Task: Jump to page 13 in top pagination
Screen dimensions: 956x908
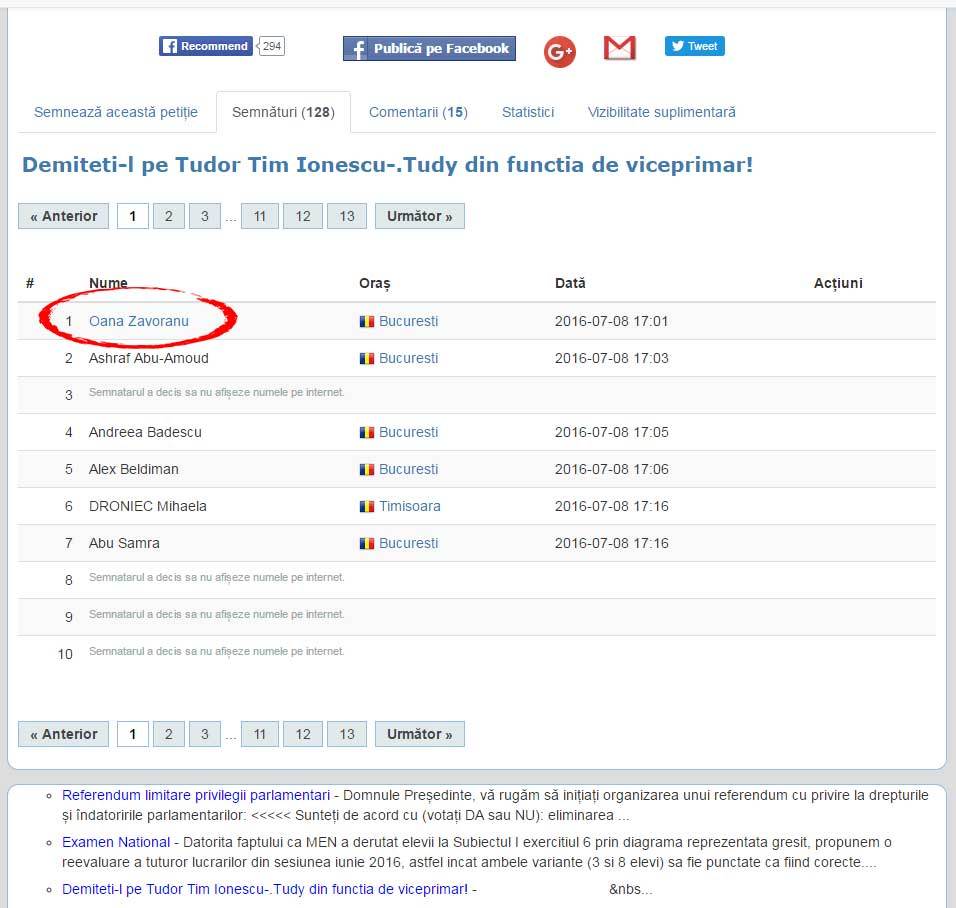Action: pos(347,216)
